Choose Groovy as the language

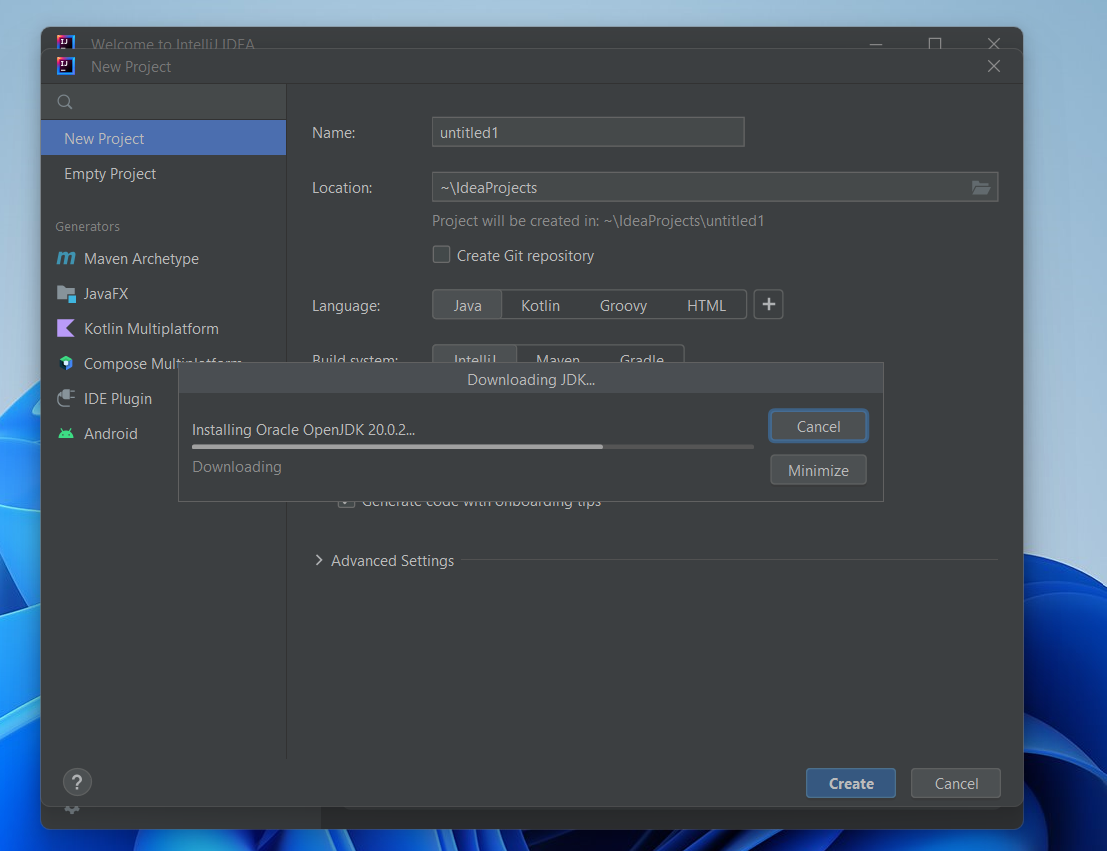coord(623,305)
